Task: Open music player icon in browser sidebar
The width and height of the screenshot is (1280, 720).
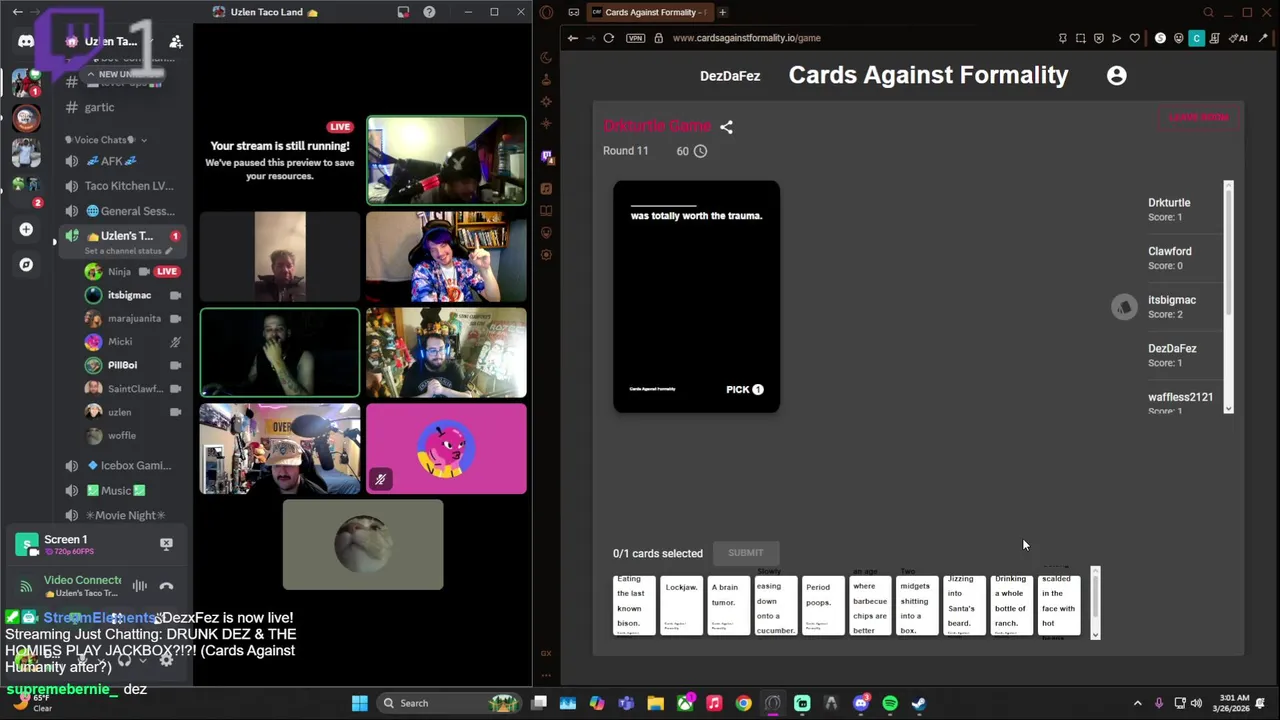Action: pos(546,188)
